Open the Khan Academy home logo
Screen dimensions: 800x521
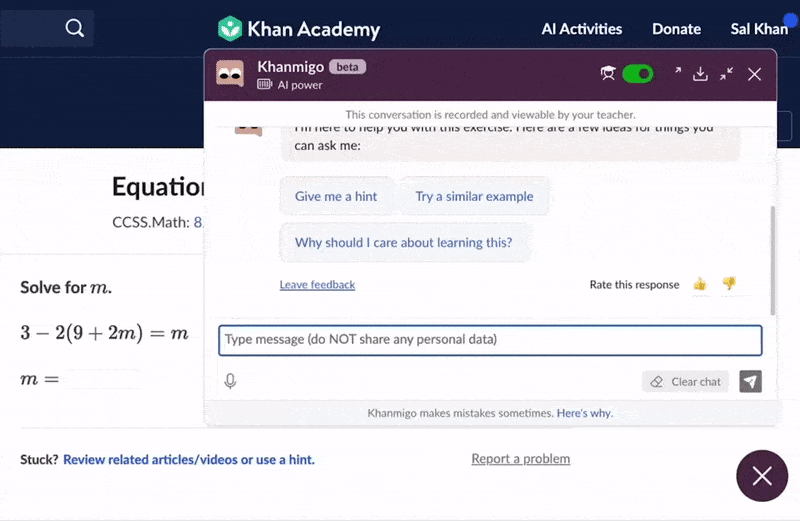[x=299, y=29]
